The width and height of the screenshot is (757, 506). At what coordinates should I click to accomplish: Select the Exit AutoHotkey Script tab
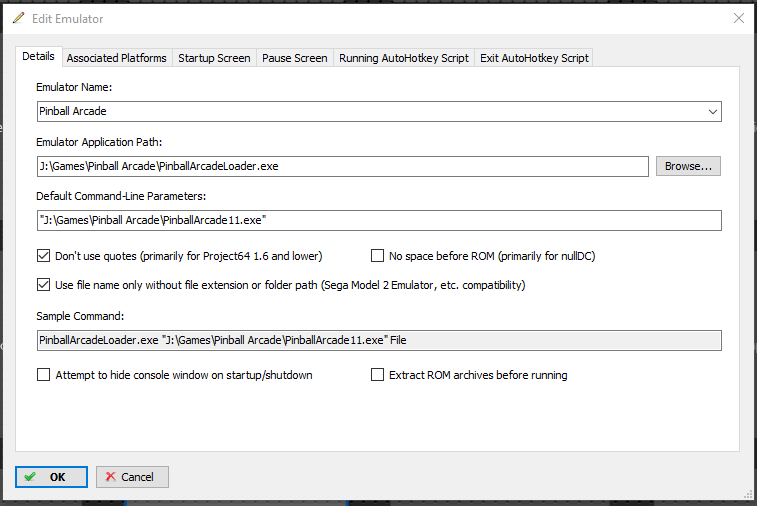click(x=534, y=58)
